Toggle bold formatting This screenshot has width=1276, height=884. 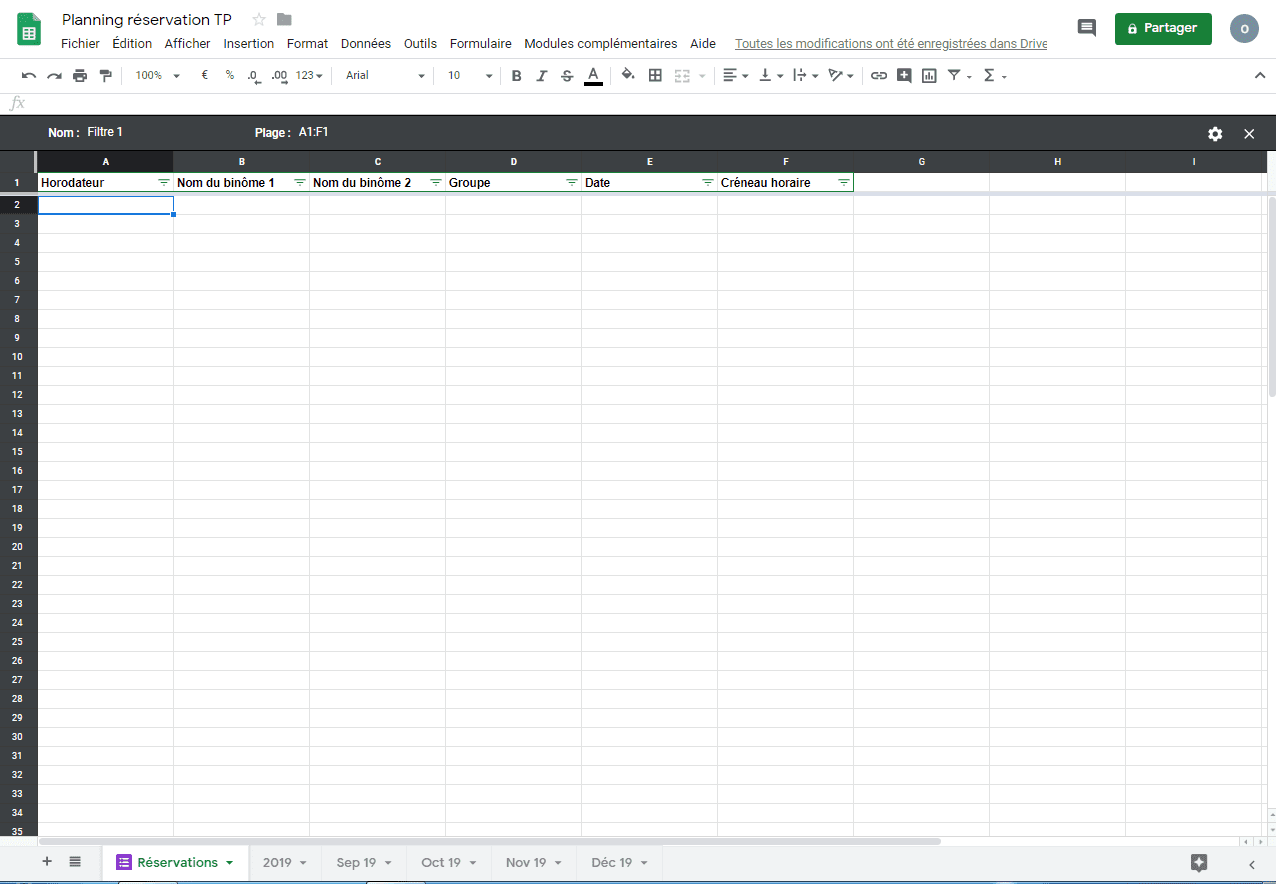pos(516,76)
